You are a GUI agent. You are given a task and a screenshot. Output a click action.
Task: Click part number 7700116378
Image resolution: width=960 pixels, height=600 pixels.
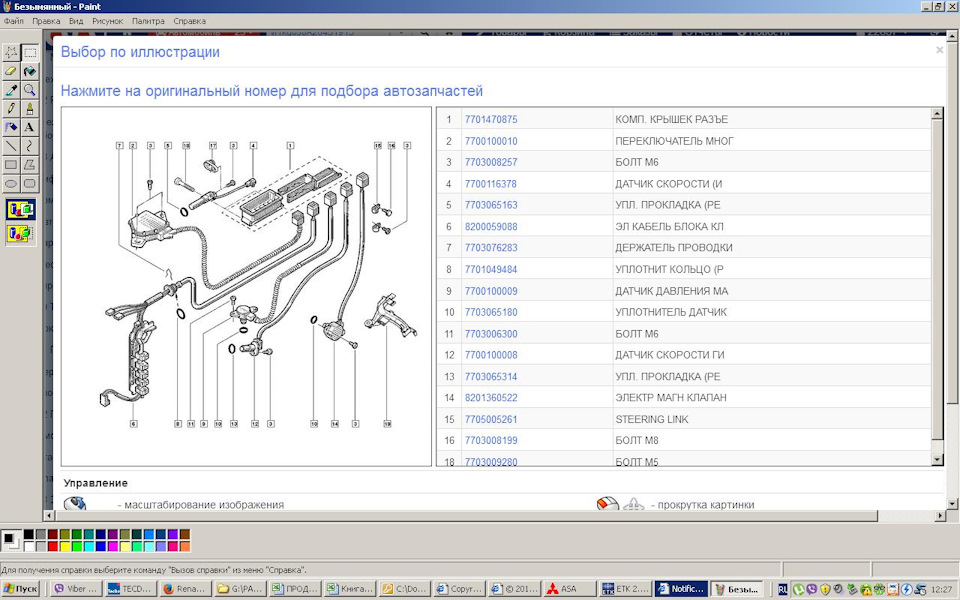coord(491,184)
